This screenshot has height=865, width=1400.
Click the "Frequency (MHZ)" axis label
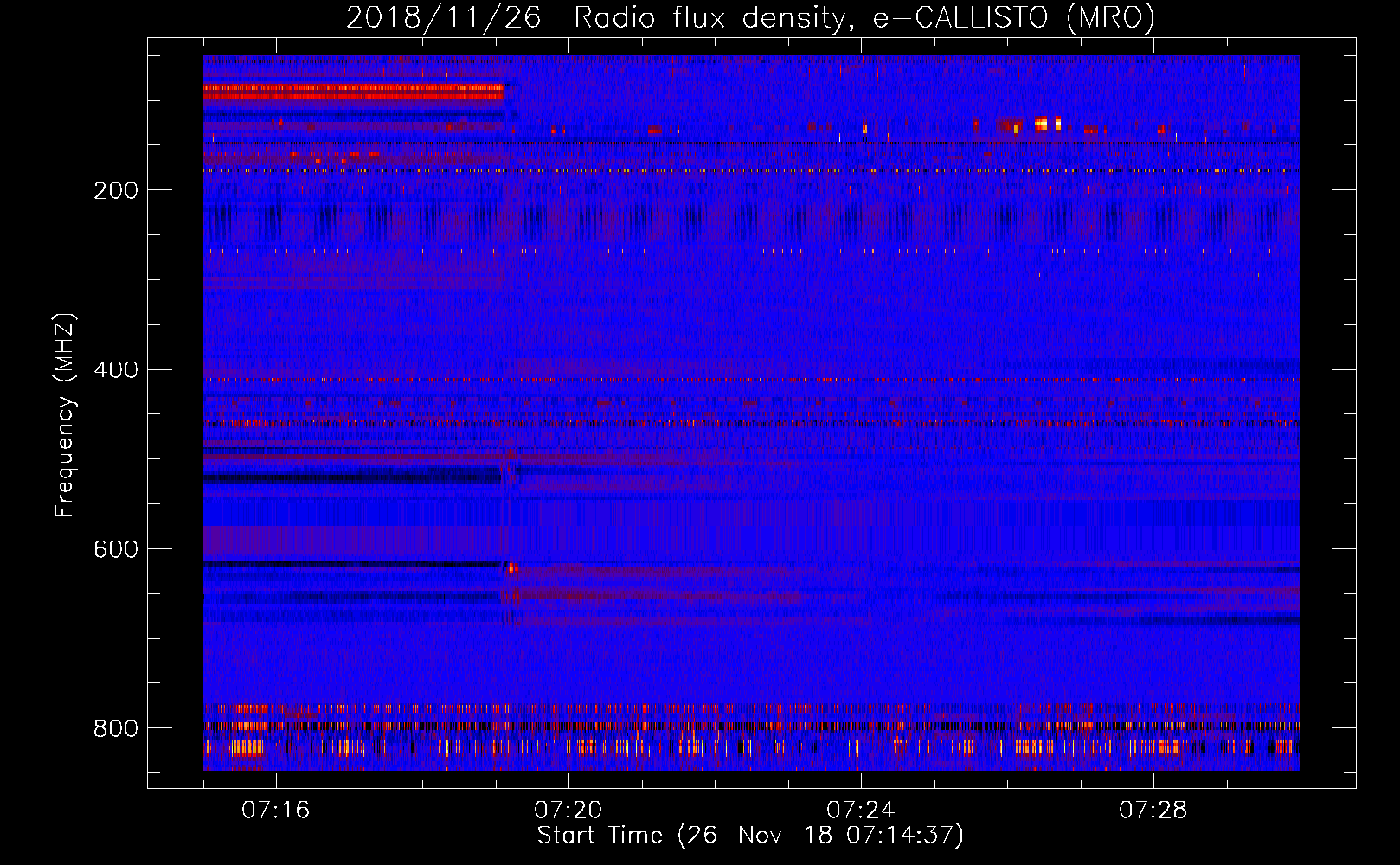[65, 414]
